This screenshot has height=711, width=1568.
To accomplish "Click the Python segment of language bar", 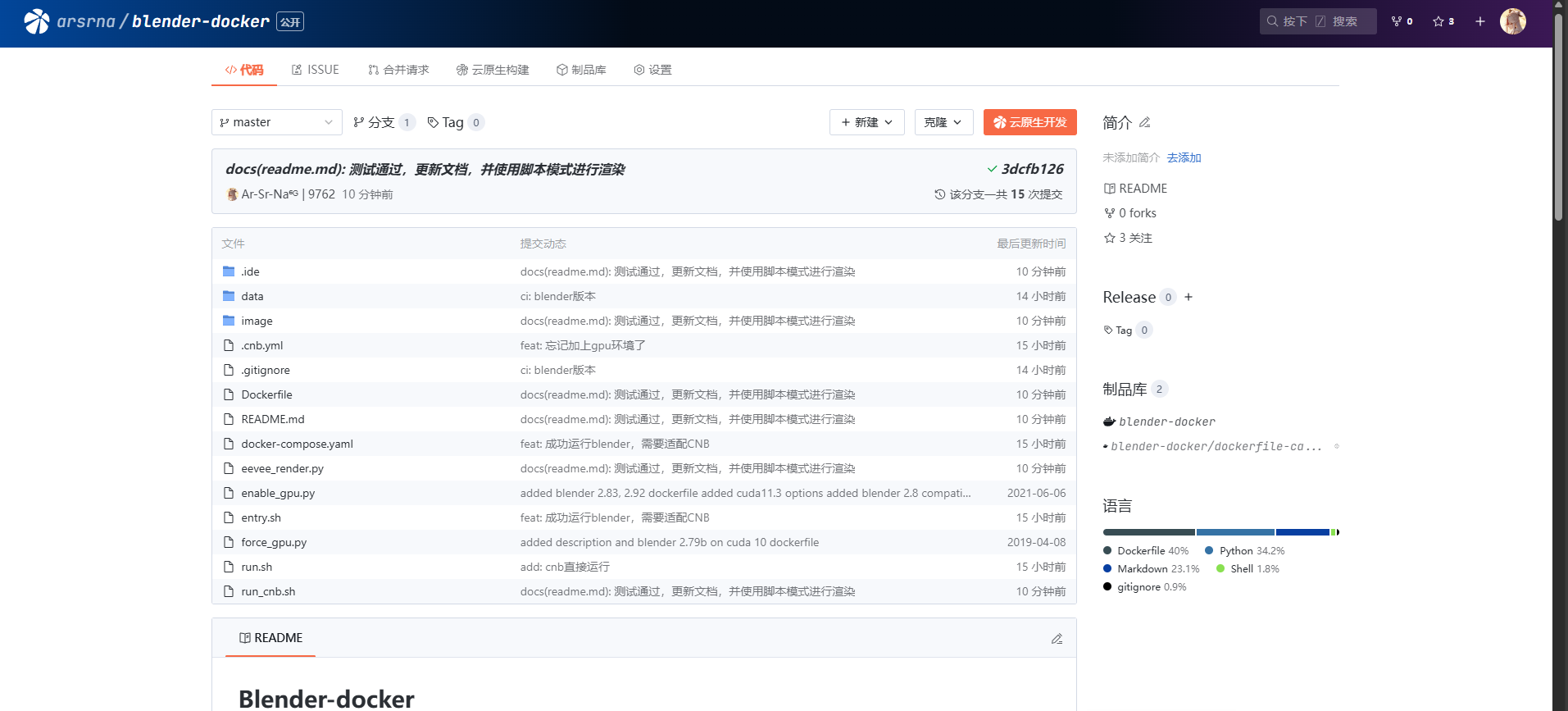I will [x=1235, y=532].
